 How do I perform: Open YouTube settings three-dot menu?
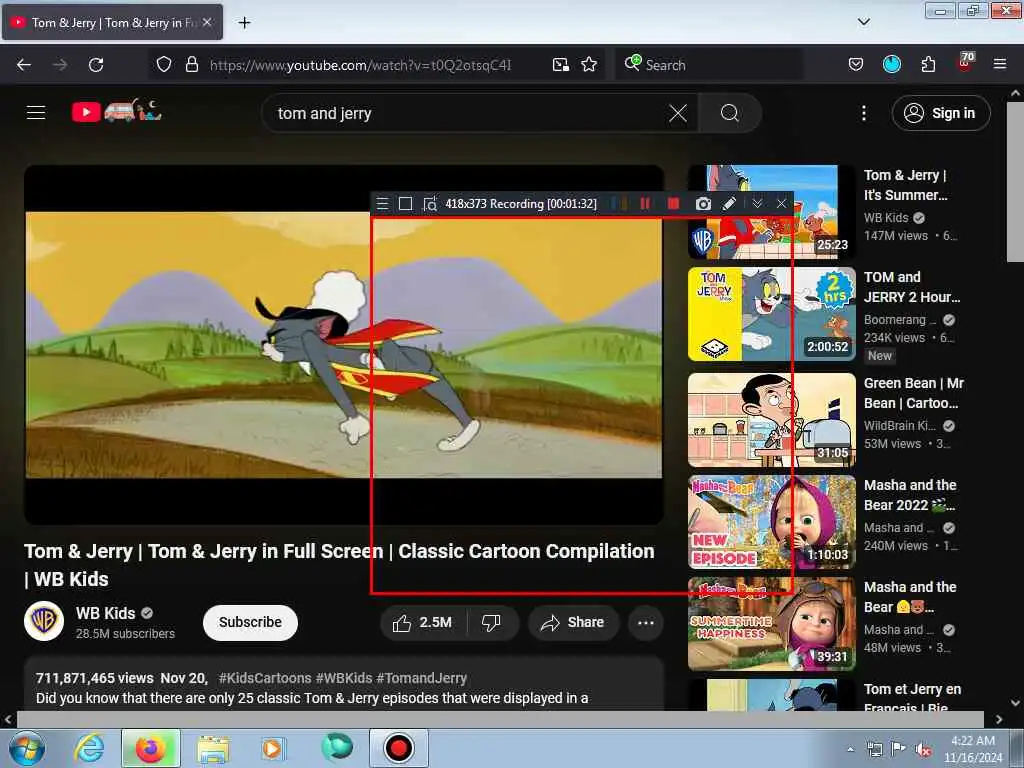pos(863,114)
